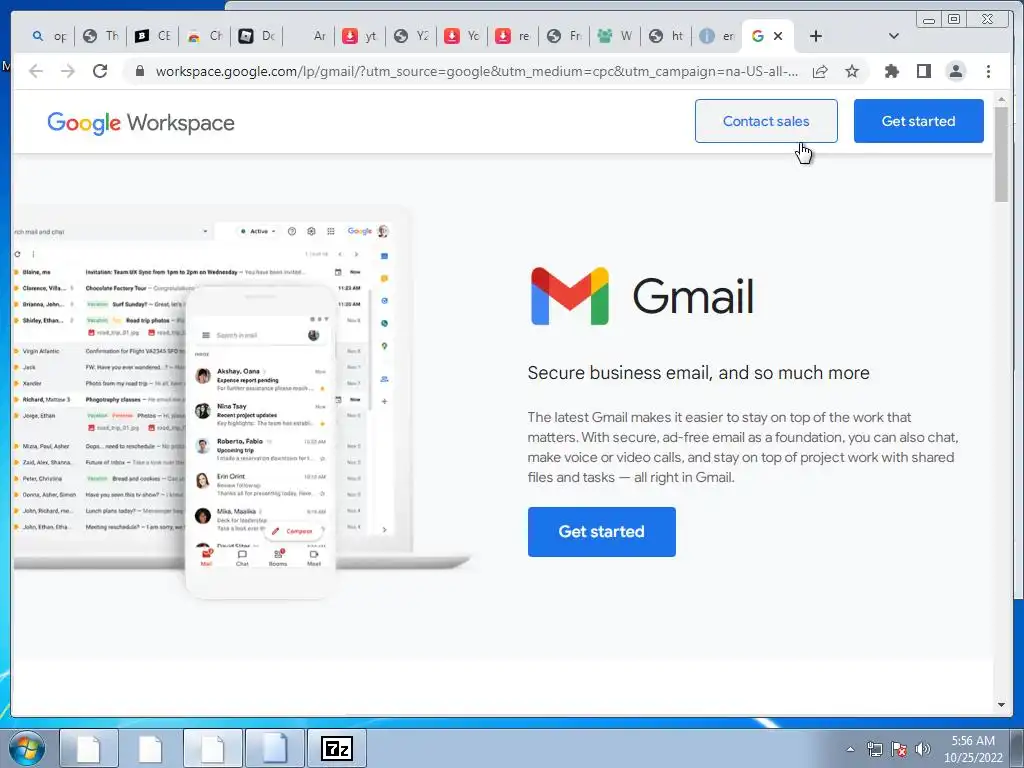
Task: Click 'Secure business email, and so much more'
Action: [698, 373]
